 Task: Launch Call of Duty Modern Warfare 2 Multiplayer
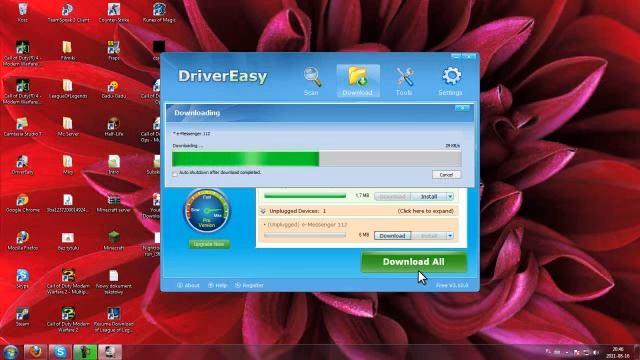(68, 281)
